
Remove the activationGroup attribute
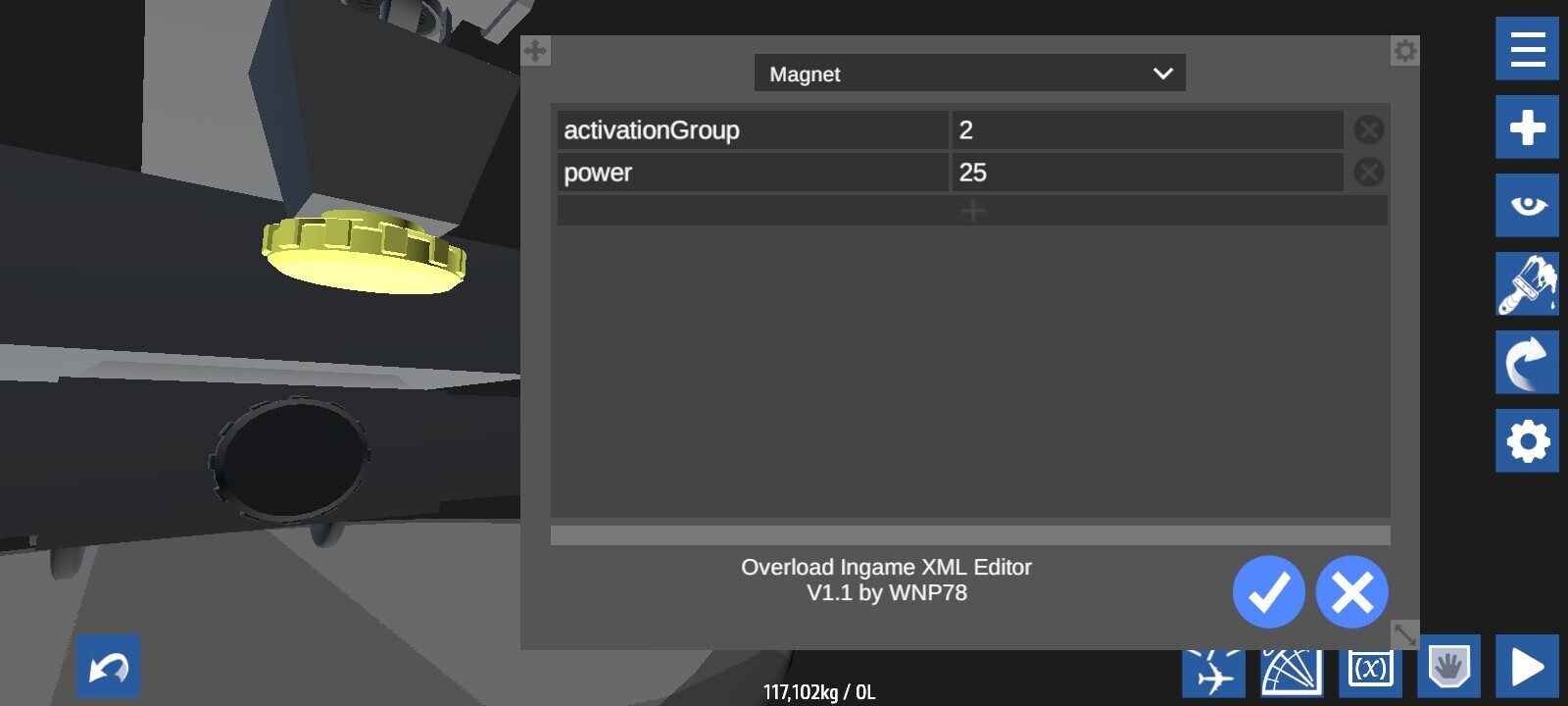click(1369, 129)
